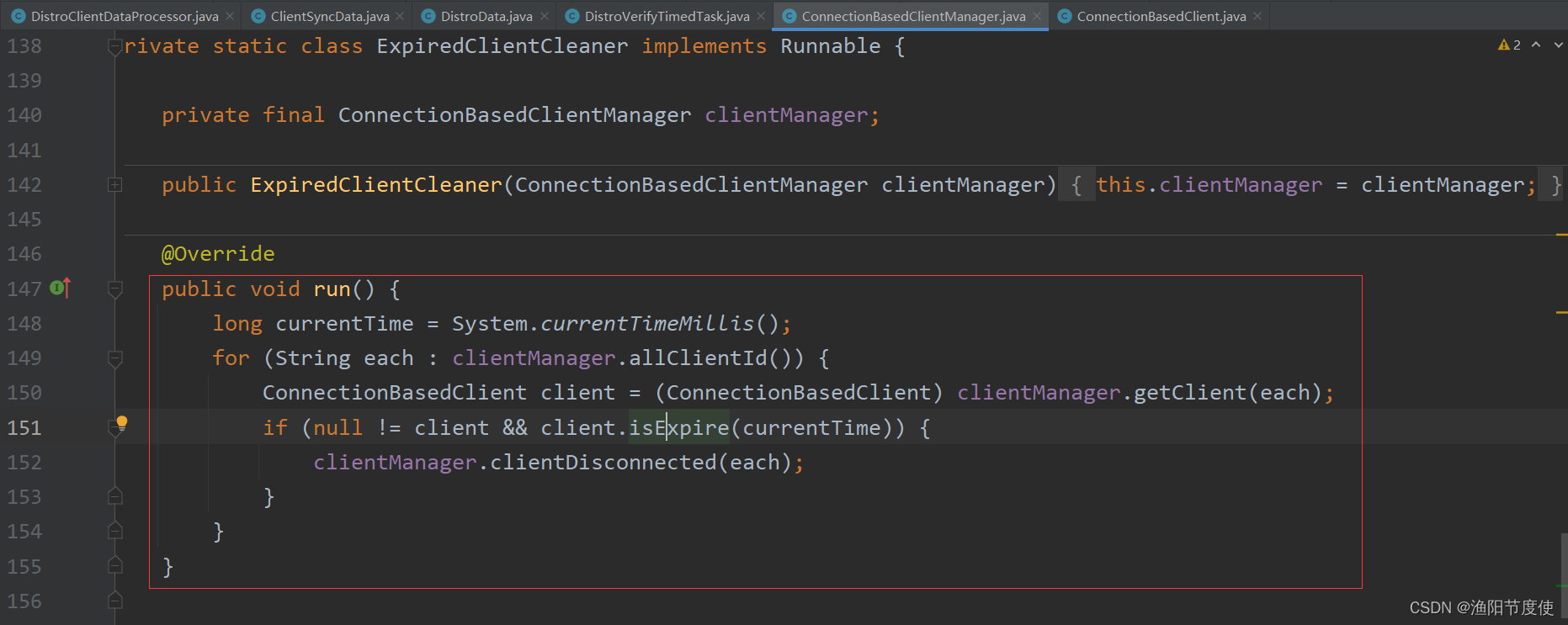Go to previous highlighted problem arrow
Image resolution: width=1568 pixels, height=625 pixels.
(x=1536, y=45)
